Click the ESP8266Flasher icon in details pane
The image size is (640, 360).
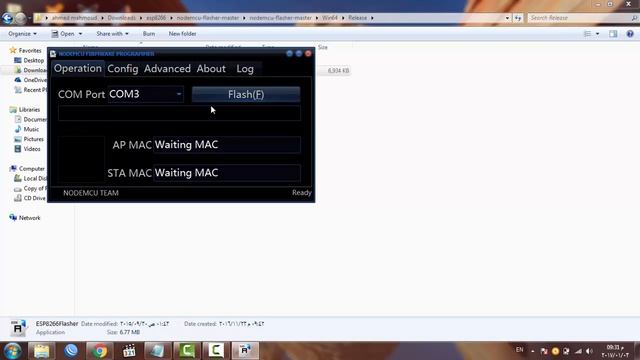18,328
